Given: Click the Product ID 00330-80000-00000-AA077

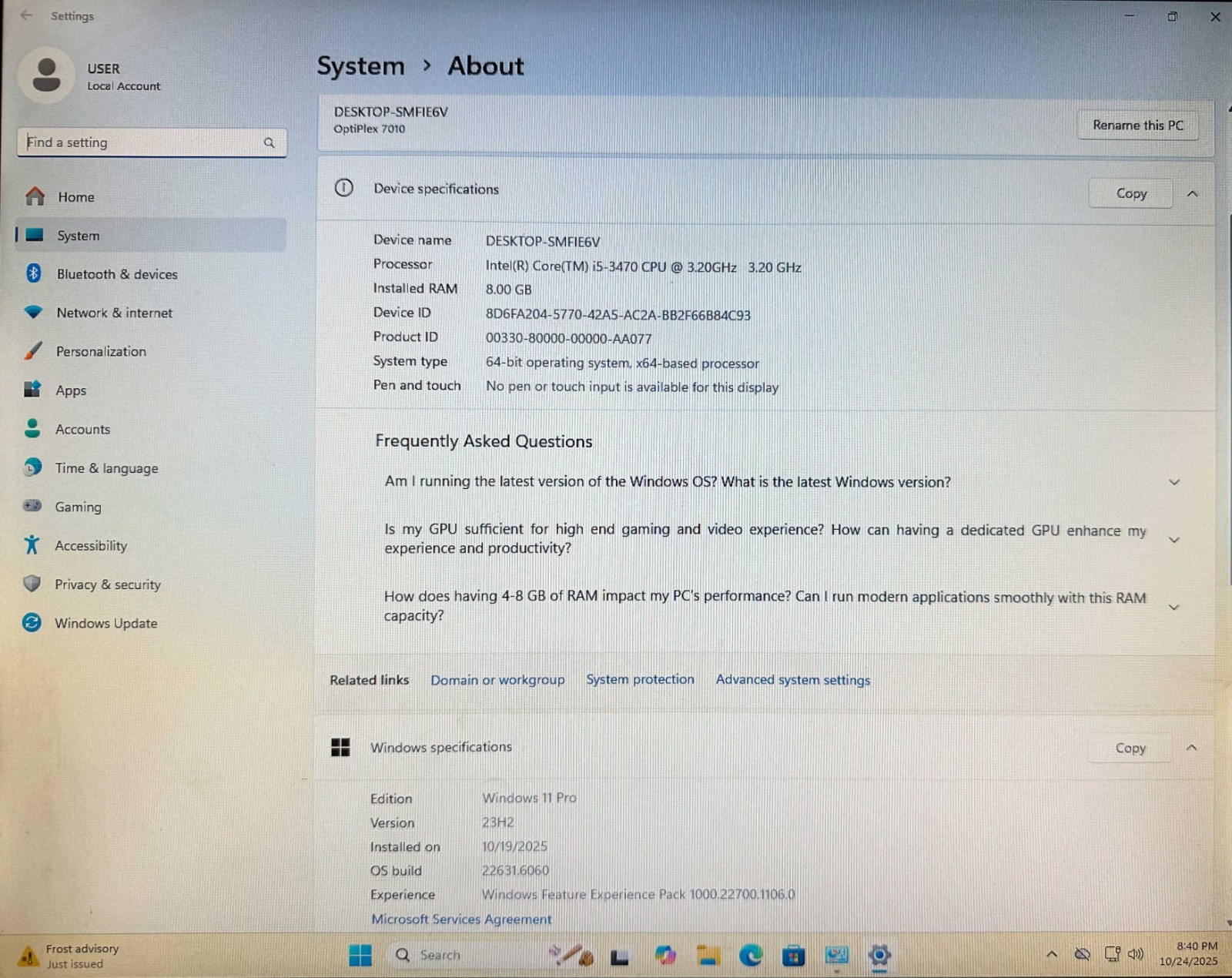Looking at the screenshot, I should pyautogui.click(x=568, y=339).
